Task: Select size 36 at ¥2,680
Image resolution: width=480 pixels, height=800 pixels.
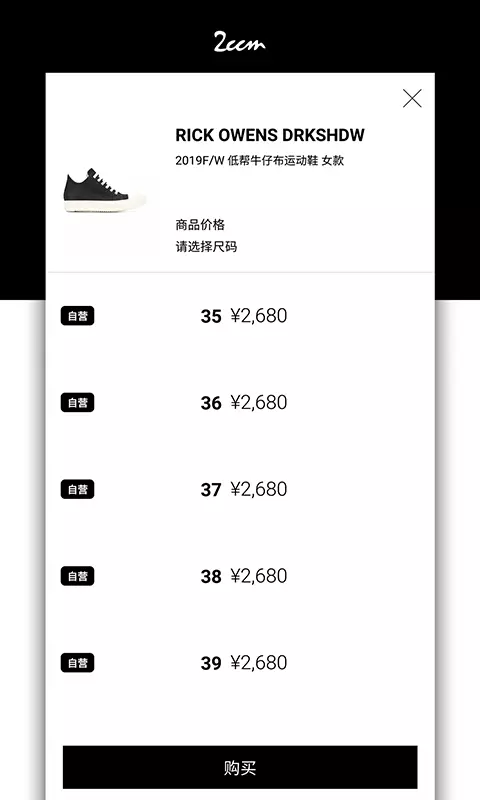Action: tap(240, 403)
